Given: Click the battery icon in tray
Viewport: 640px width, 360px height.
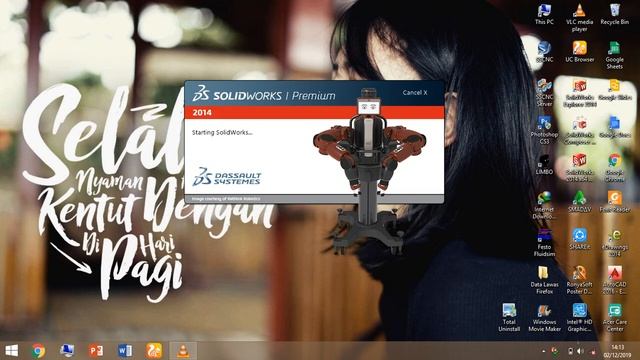Looking at the screenshot, I should (x=570, y=351).
